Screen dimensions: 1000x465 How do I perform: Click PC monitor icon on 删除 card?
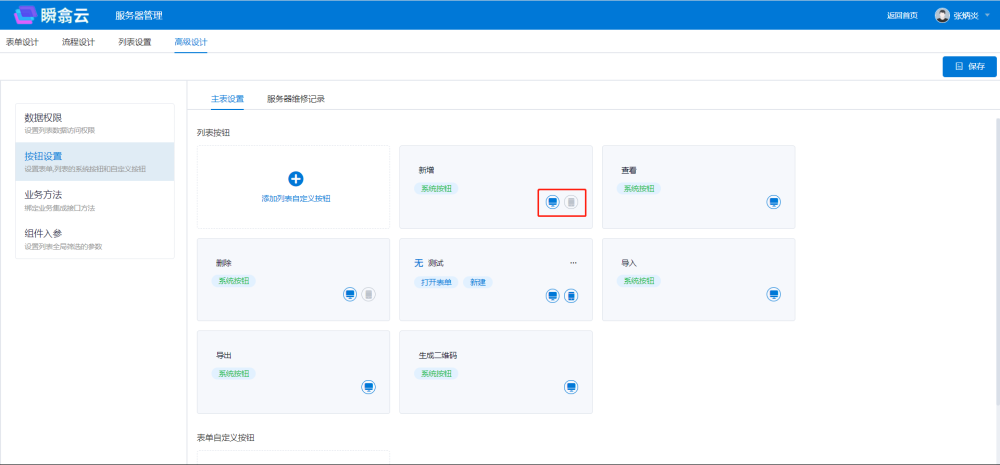350,295
